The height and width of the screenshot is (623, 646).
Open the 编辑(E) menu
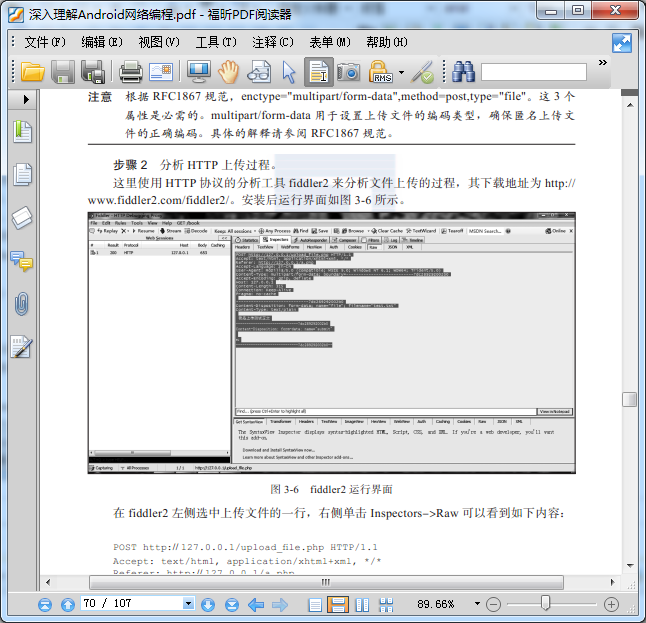tap(102, 42)
